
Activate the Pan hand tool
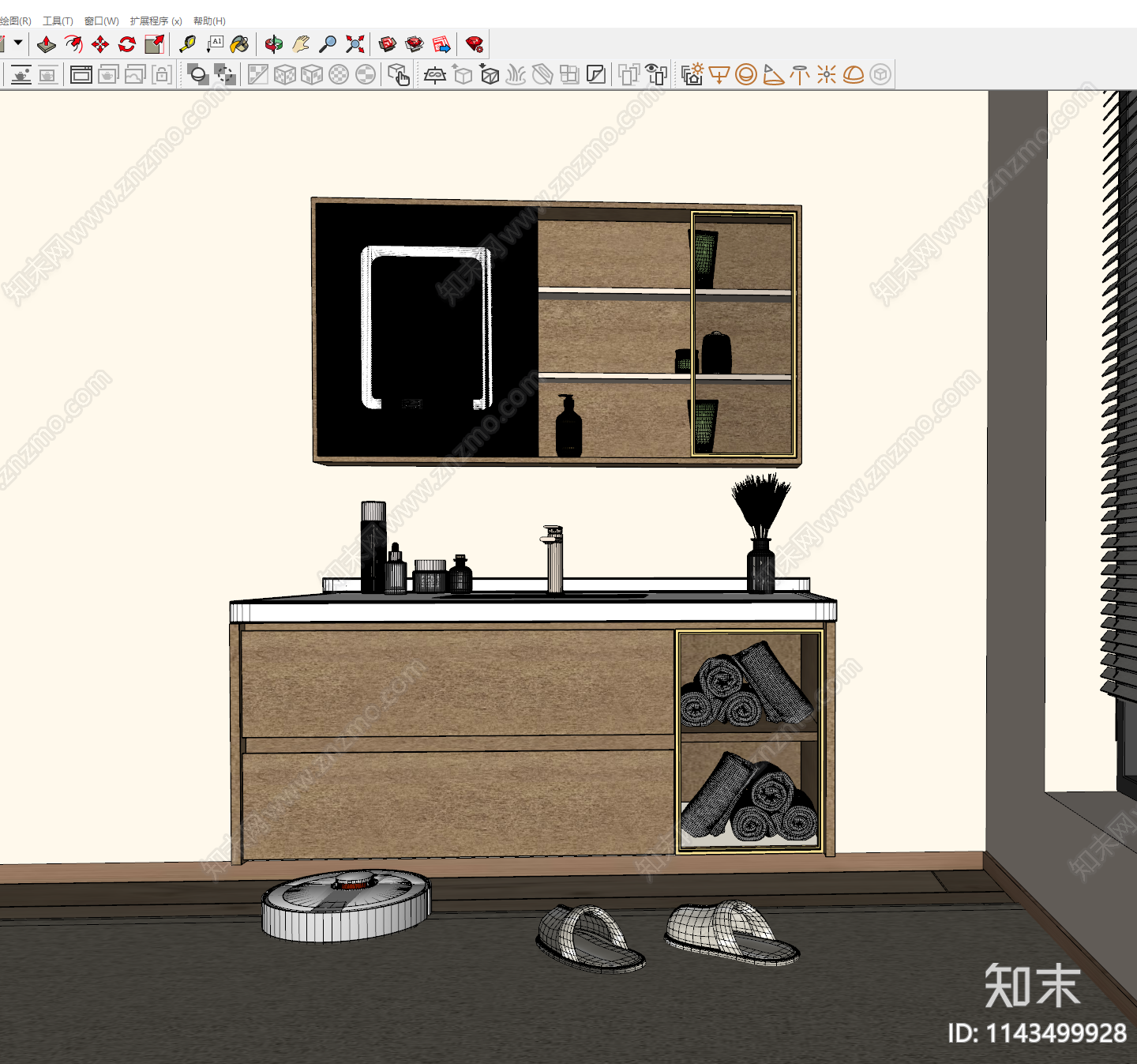[x=301, y=44]
